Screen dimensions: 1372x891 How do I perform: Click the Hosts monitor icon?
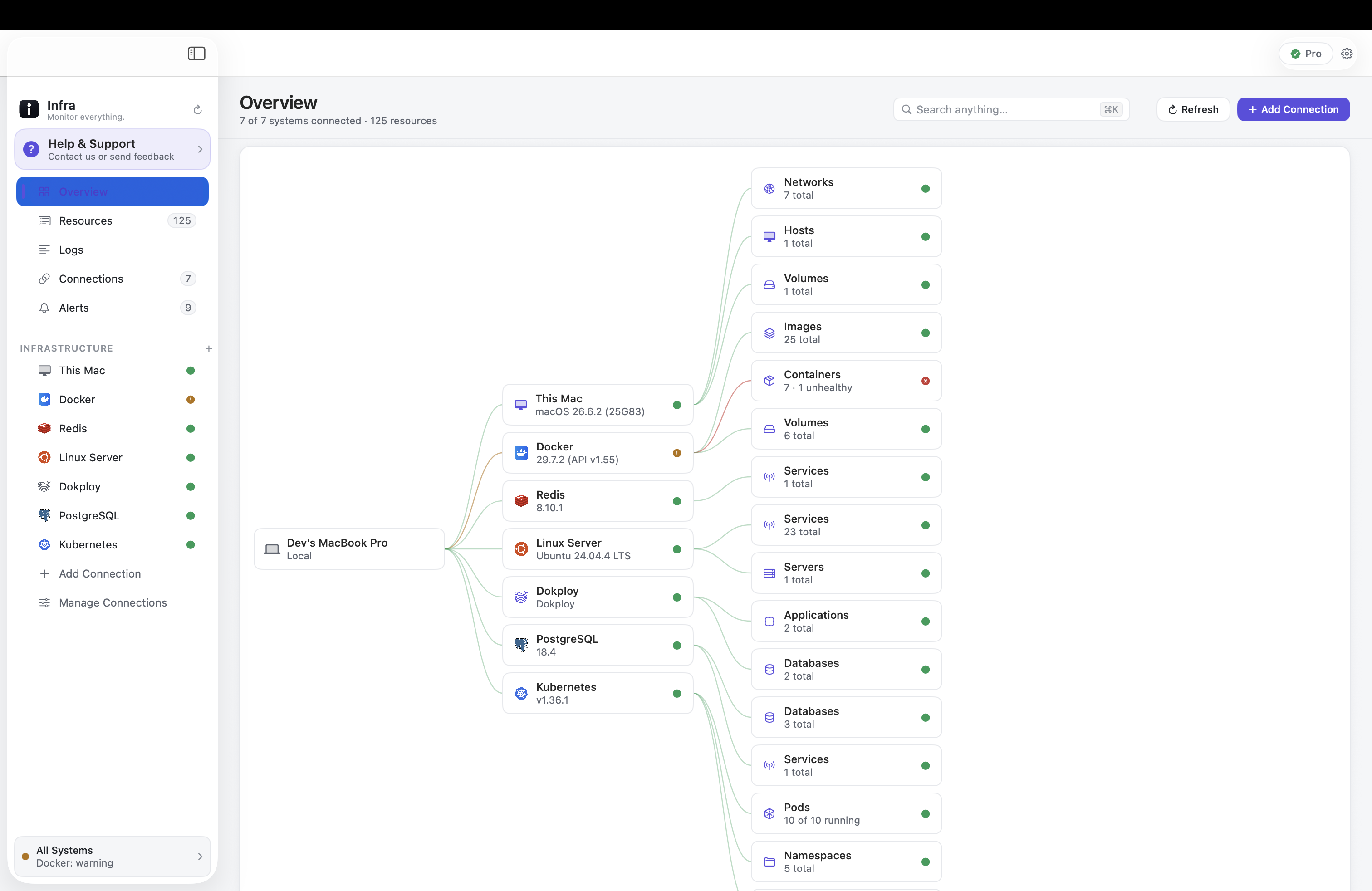pos(769,237)
